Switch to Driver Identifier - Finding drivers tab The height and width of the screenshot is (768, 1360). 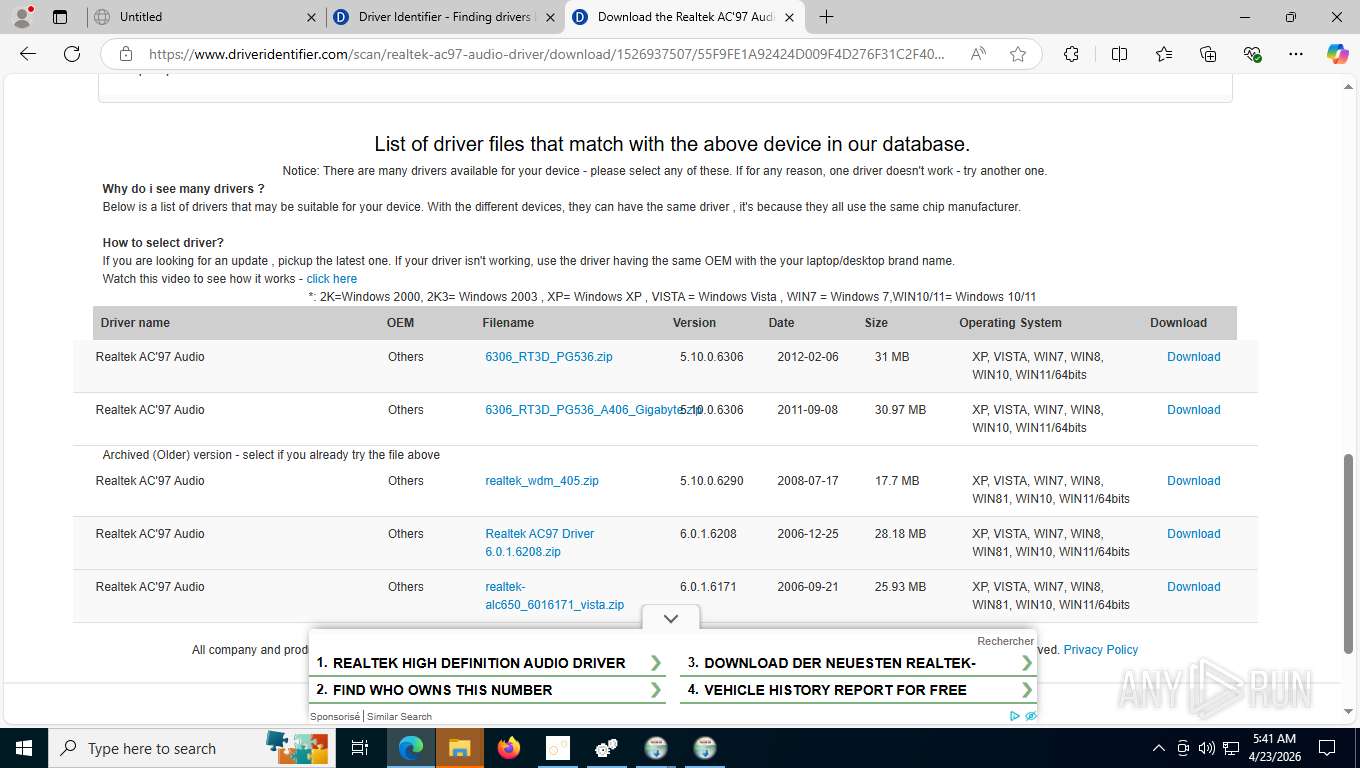(445, 17)
